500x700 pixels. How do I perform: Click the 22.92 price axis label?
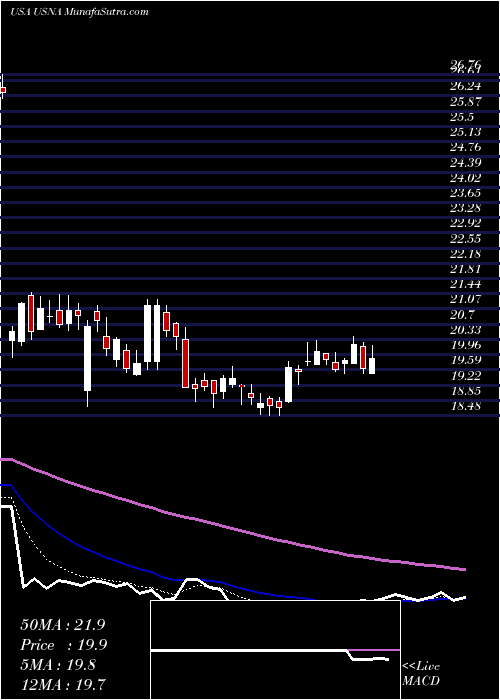coord(465,224)
